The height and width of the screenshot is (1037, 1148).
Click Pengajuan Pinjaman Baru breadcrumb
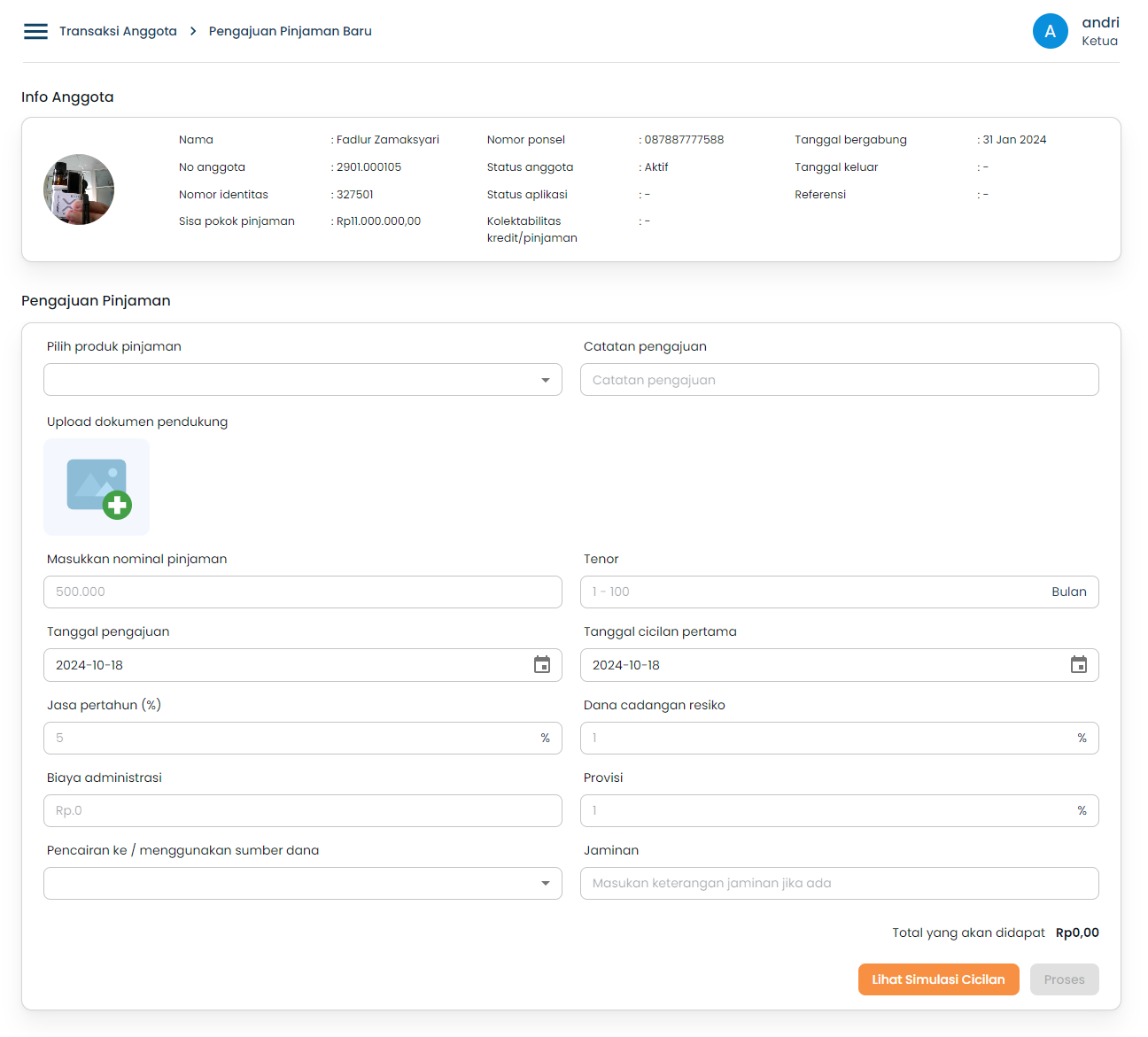[x=290, y=31]
